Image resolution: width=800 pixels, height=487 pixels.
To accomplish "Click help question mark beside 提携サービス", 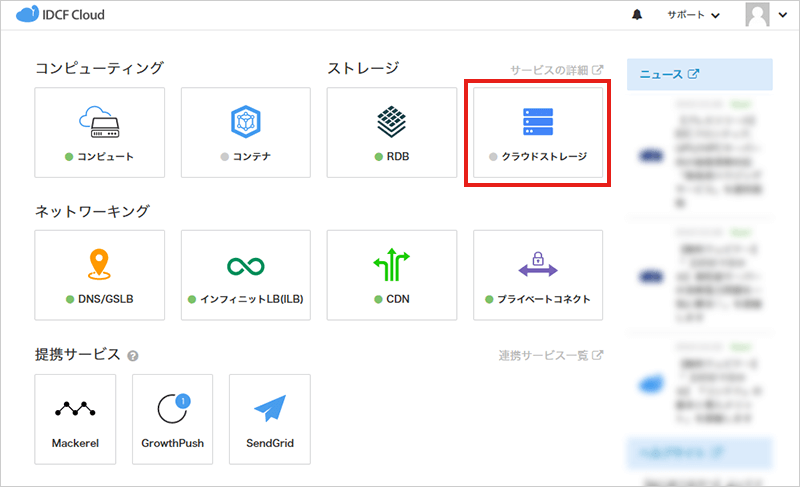I will [x=133, y=356].
